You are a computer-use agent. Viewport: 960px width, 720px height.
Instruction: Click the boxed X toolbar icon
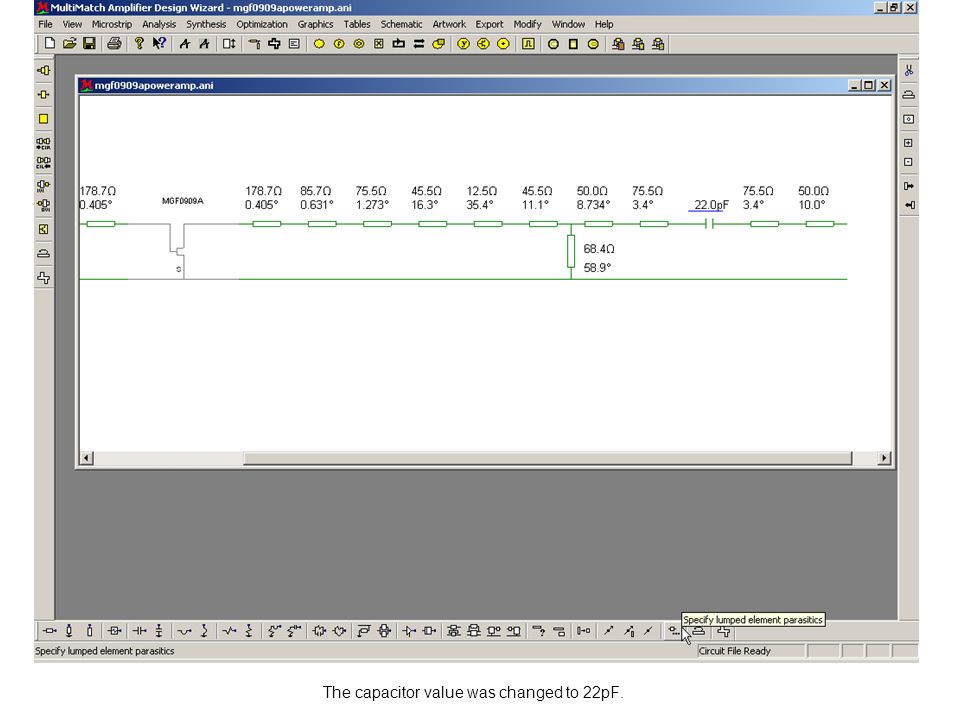point(379,43)
